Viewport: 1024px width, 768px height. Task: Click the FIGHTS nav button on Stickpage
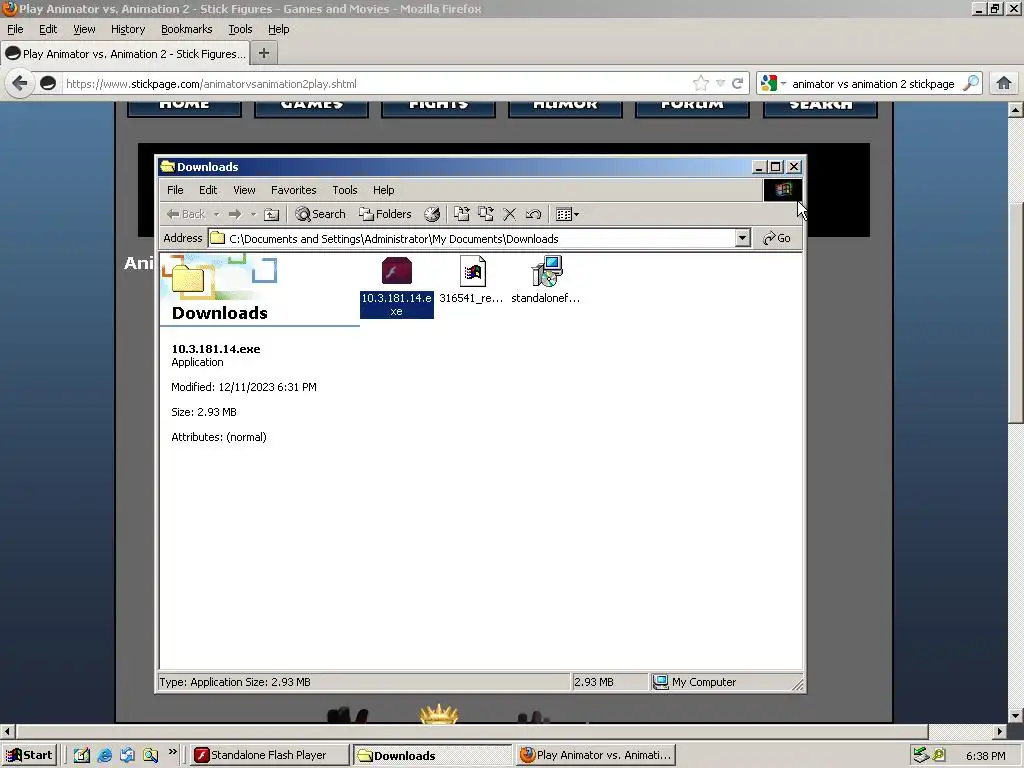(x=438, y=108)
